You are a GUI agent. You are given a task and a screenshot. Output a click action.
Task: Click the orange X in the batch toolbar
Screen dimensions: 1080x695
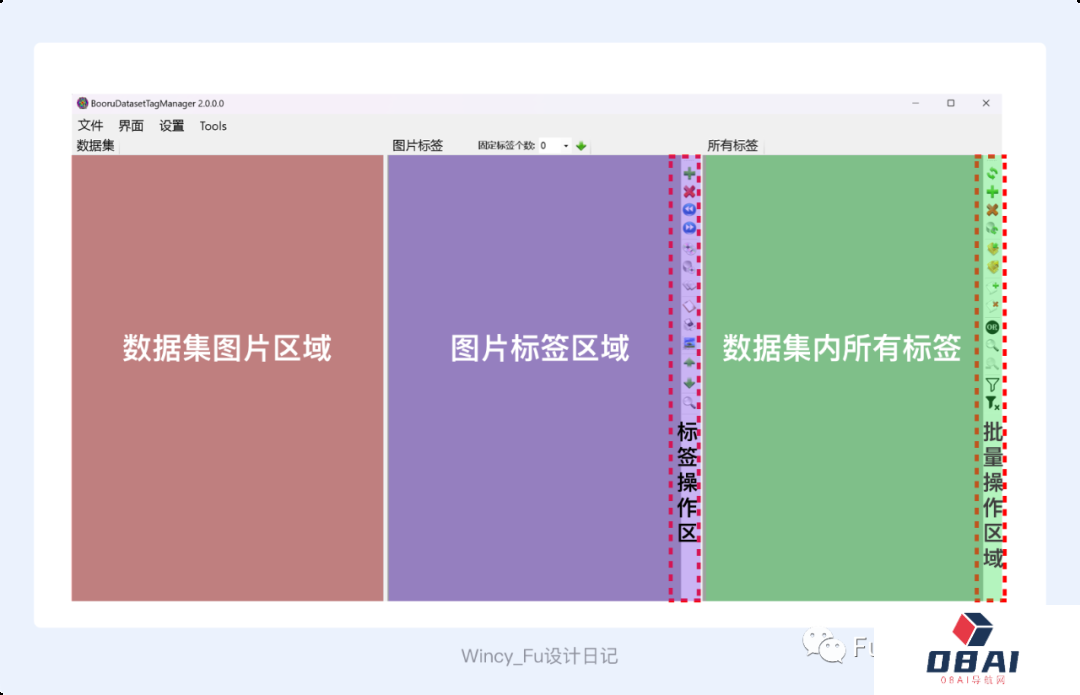992,210
